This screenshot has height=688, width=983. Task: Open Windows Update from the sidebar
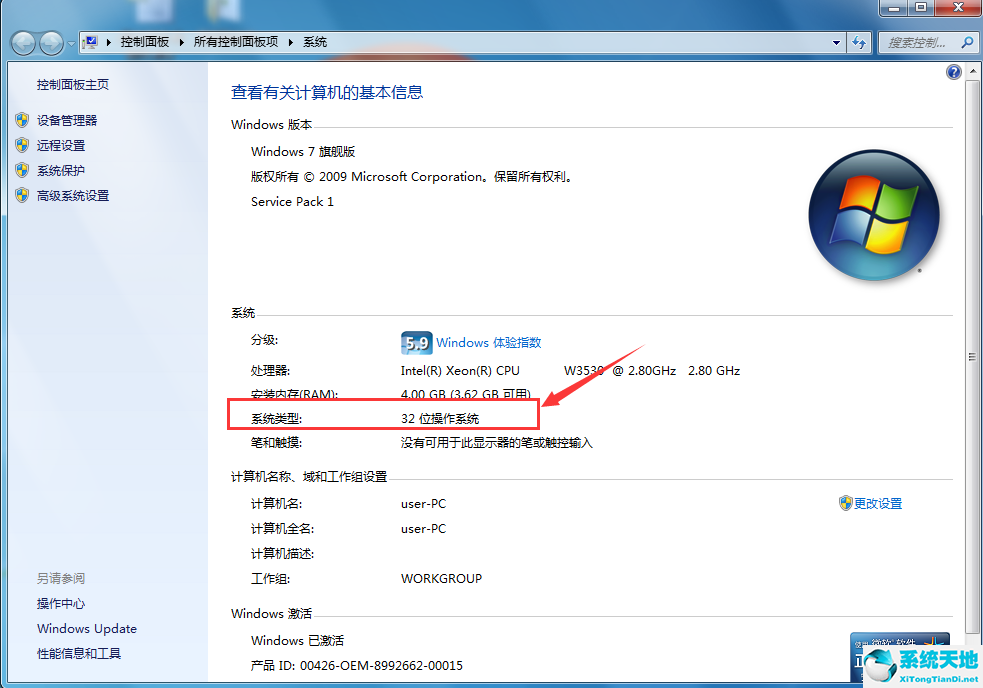[86, 628]
